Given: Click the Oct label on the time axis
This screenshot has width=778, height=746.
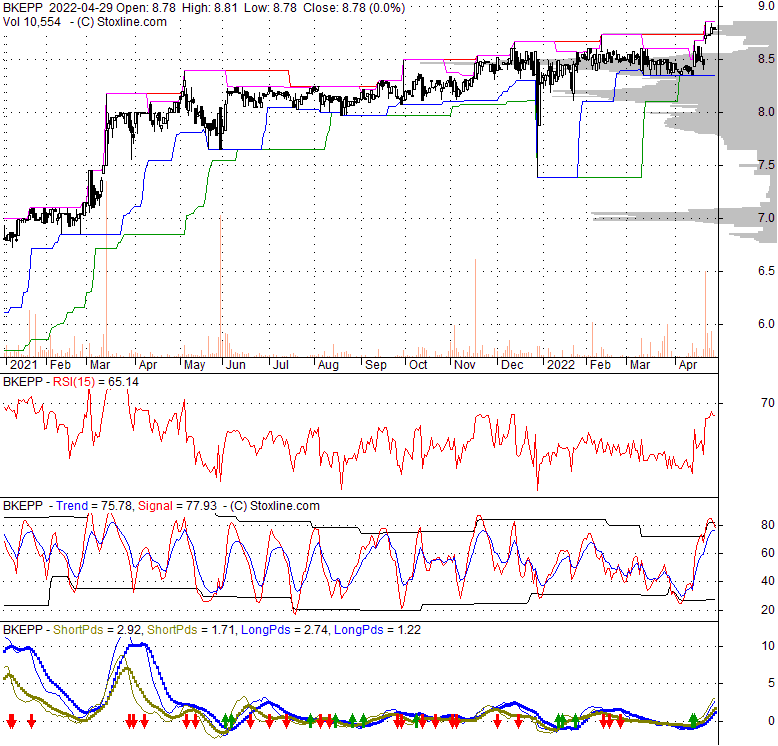Looking at the screenshot, I should (x=418, y=365).
